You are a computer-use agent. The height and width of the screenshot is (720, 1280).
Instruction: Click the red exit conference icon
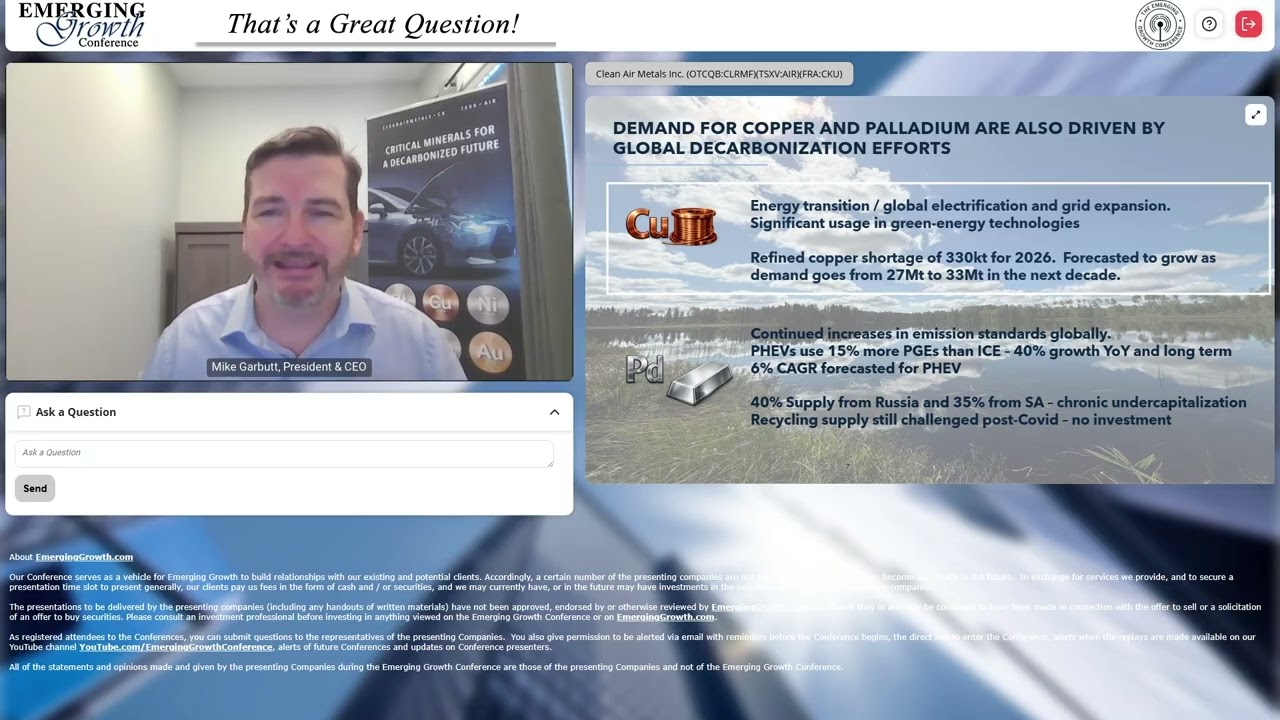pos(1248,24)
